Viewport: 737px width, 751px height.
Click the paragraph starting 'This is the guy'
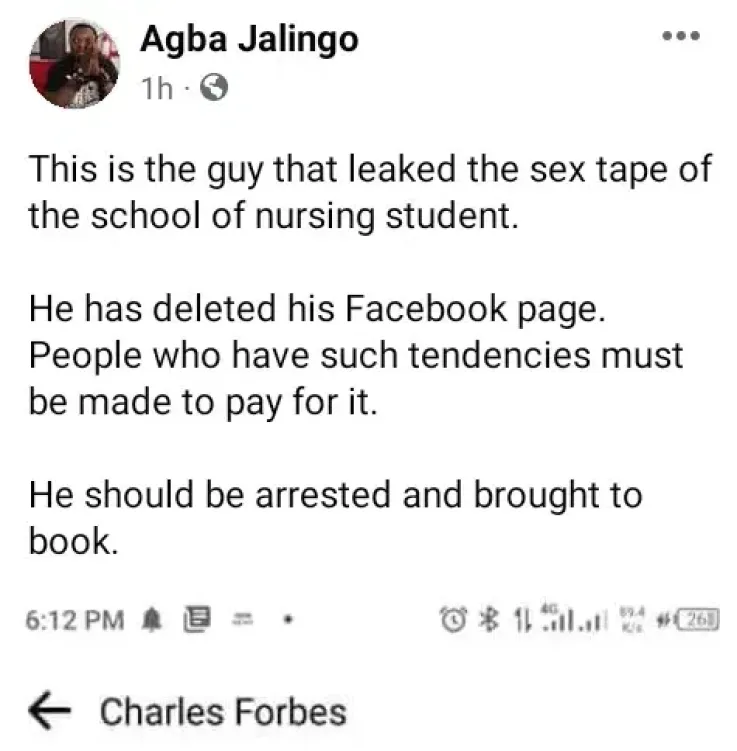370,192
